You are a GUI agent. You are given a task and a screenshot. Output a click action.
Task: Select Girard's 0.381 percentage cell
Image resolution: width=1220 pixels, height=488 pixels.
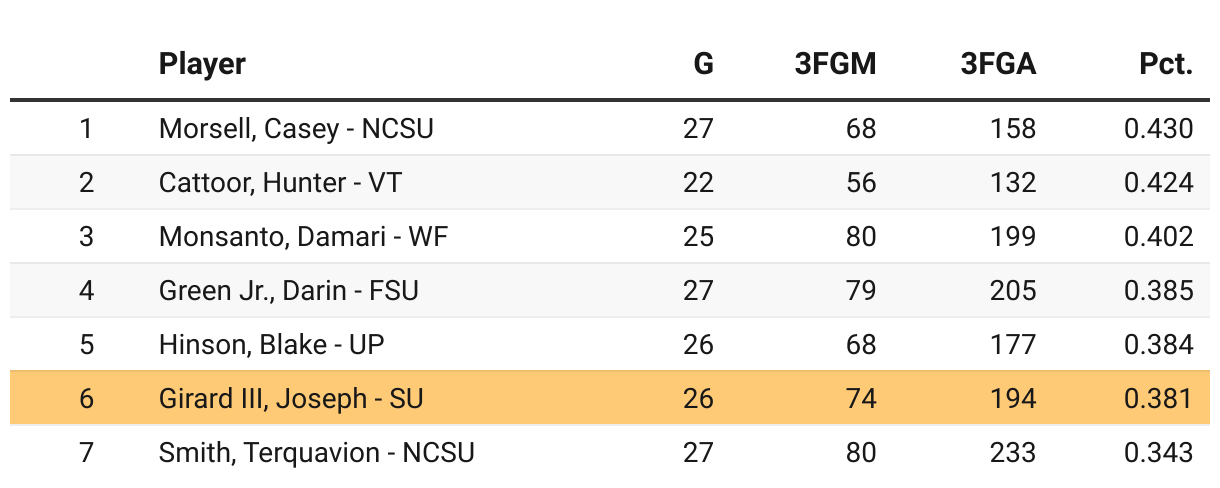tap(1158, 398)
